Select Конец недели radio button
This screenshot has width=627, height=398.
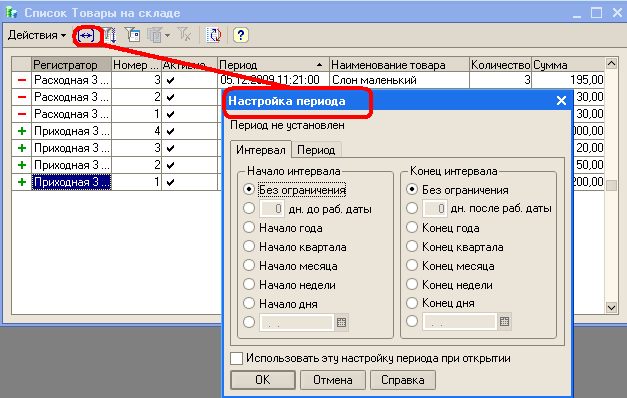[x=412, y=284]
